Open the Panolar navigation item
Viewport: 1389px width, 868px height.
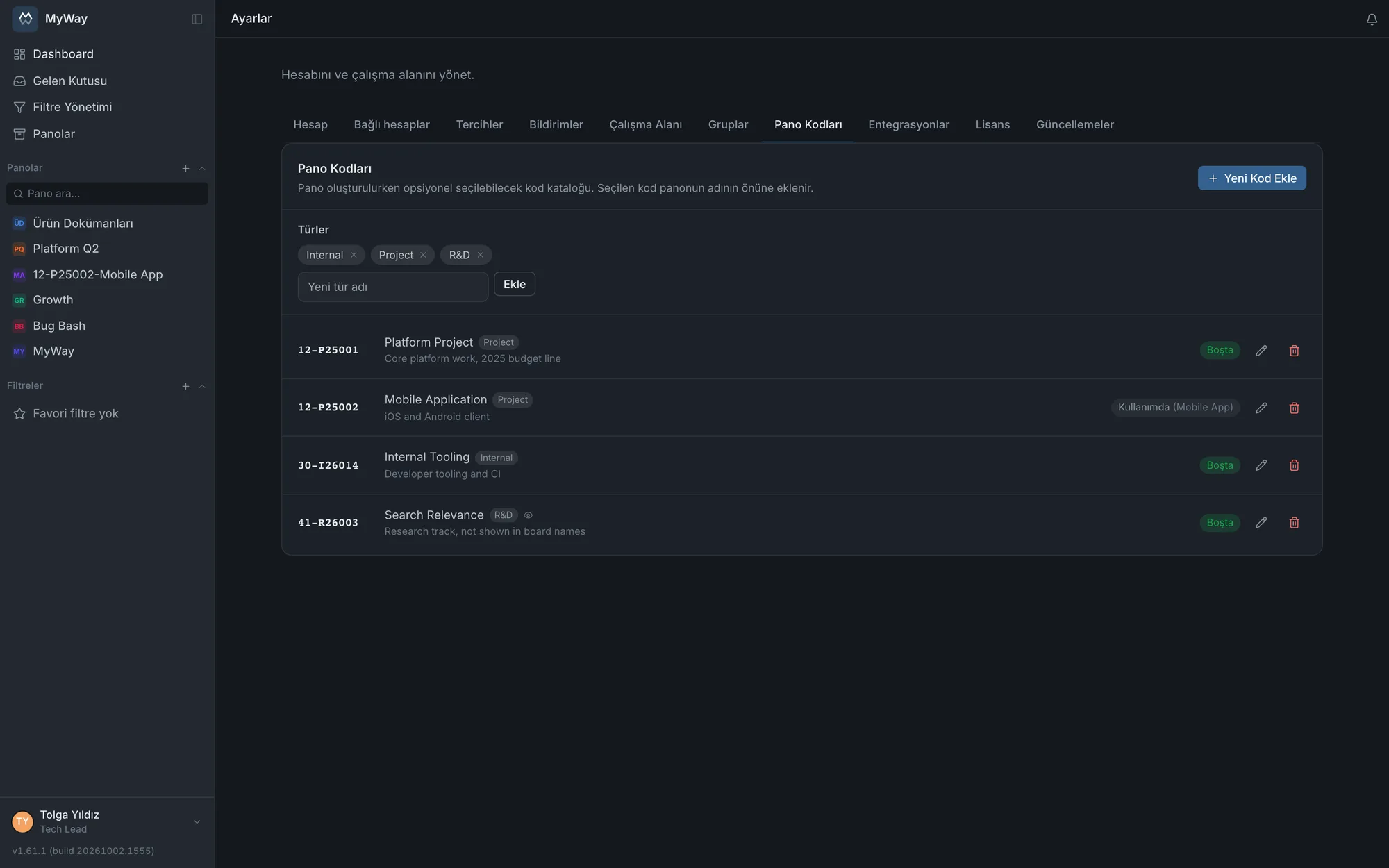click(107, 134)
